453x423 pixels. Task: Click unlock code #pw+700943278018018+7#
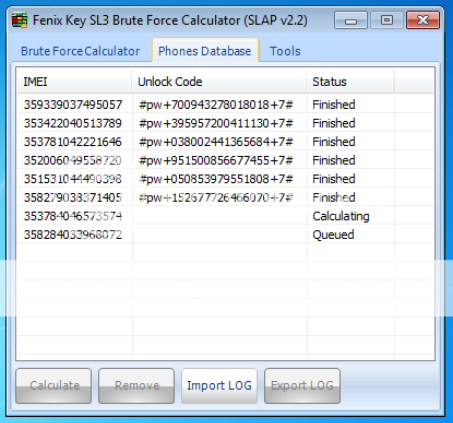(x=216, y=105)
